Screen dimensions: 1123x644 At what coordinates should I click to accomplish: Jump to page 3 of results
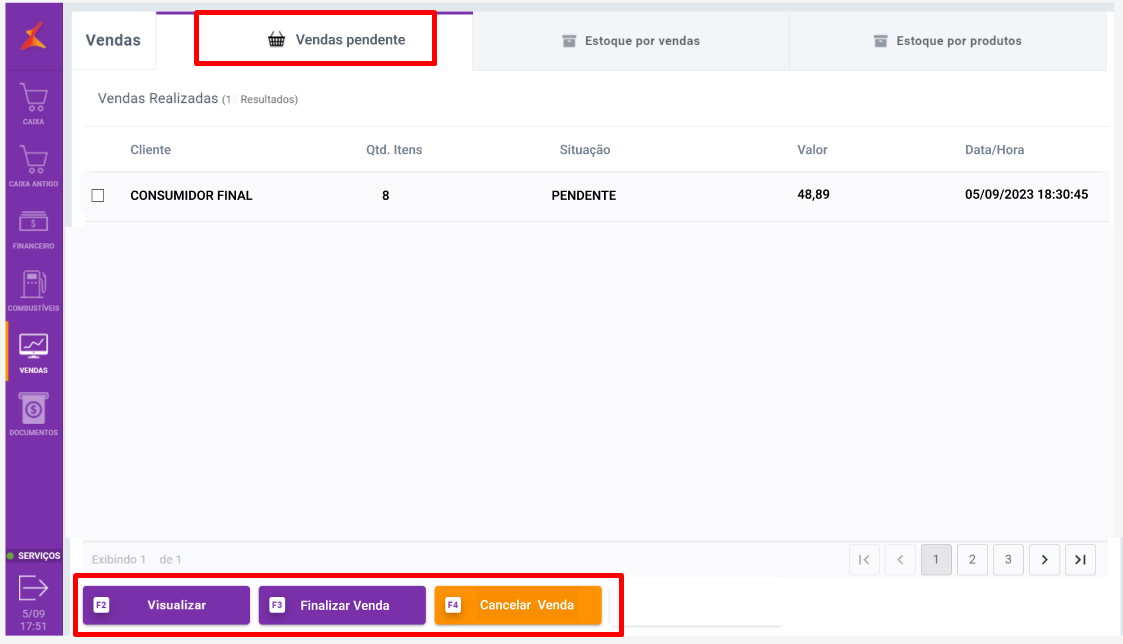pyautogui.click(x=1008, y=560)
